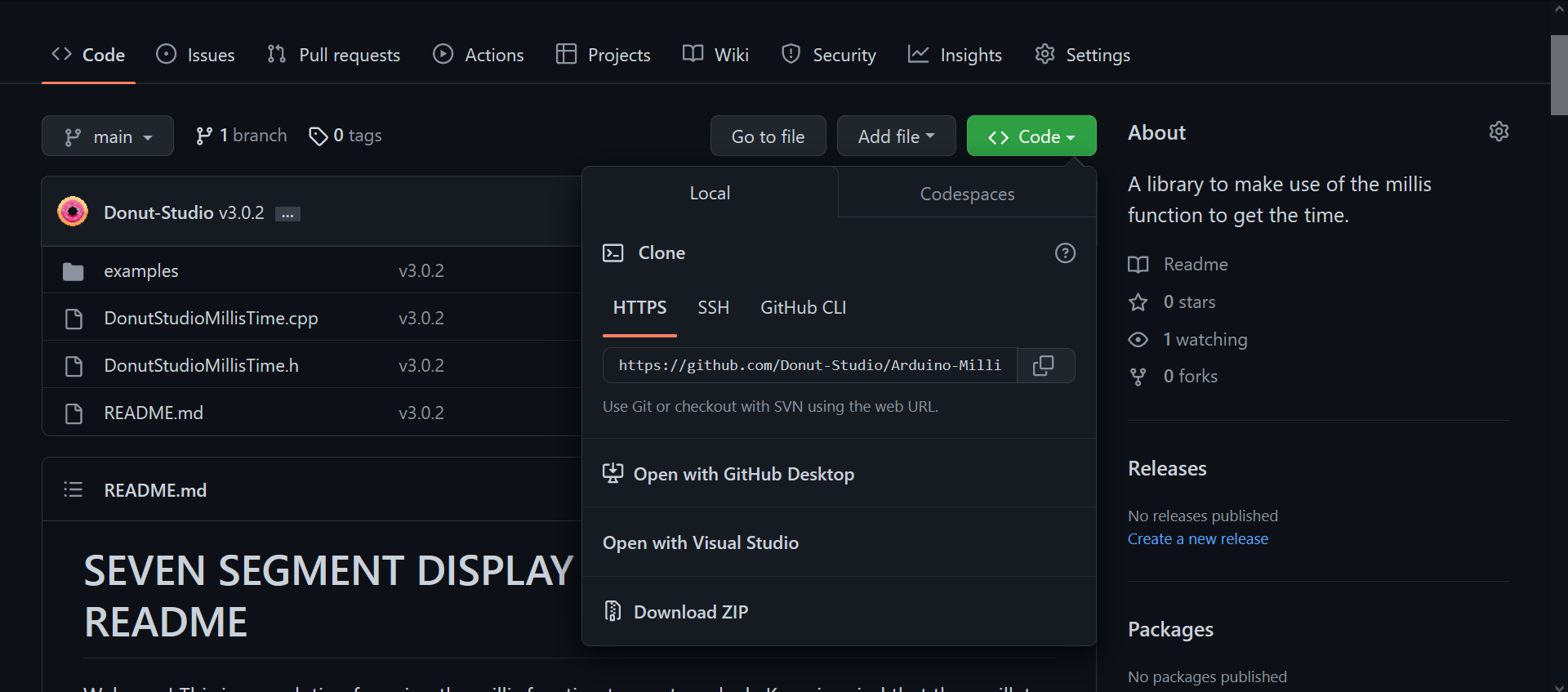Viewport: 1568px width, 692px height.
Task: Copy the HTTPS clone URL
Action: (x=1044, y=365)
